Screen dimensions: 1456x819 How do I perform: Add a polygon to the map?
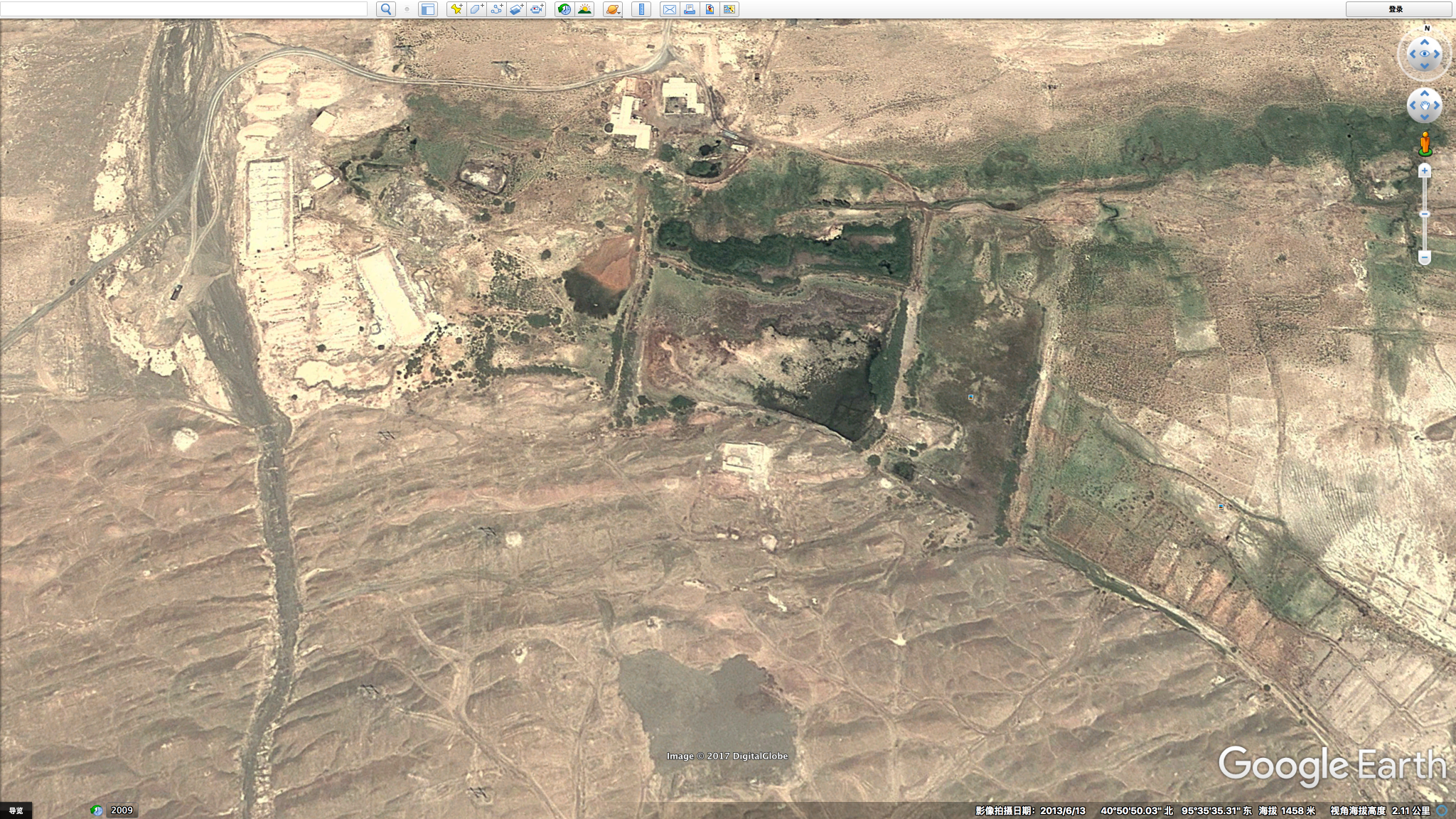click(476, 9)
